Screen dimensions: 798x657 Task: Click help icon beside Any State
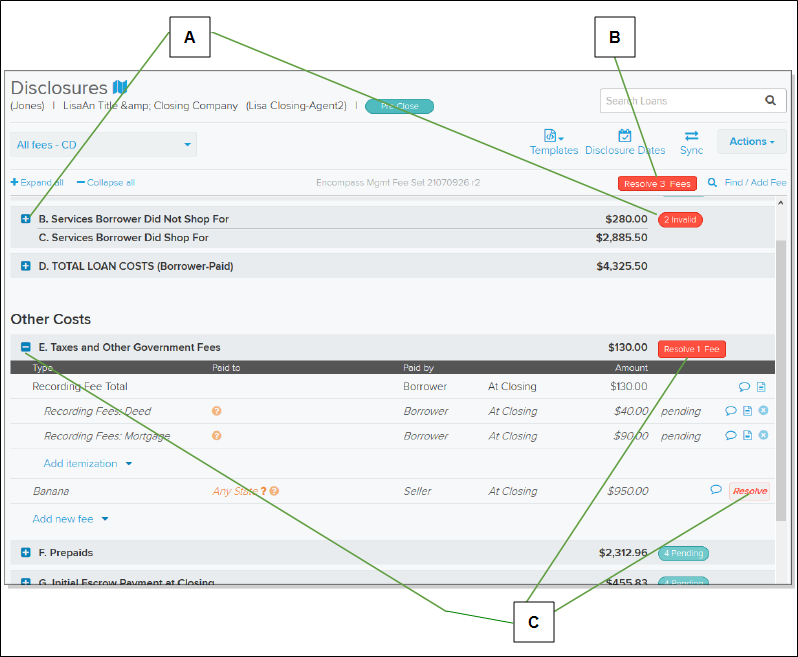tap(274, 491)
